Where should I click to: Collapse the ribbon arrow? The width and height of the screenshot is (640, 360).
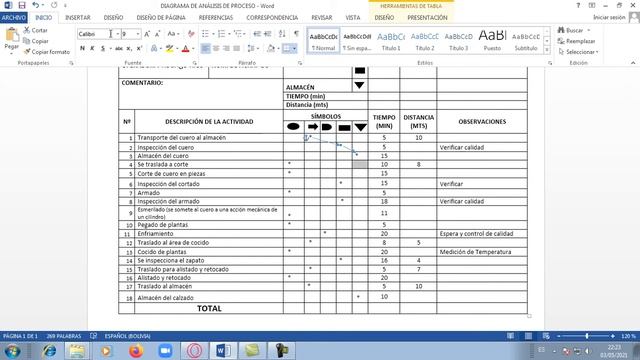633,63
